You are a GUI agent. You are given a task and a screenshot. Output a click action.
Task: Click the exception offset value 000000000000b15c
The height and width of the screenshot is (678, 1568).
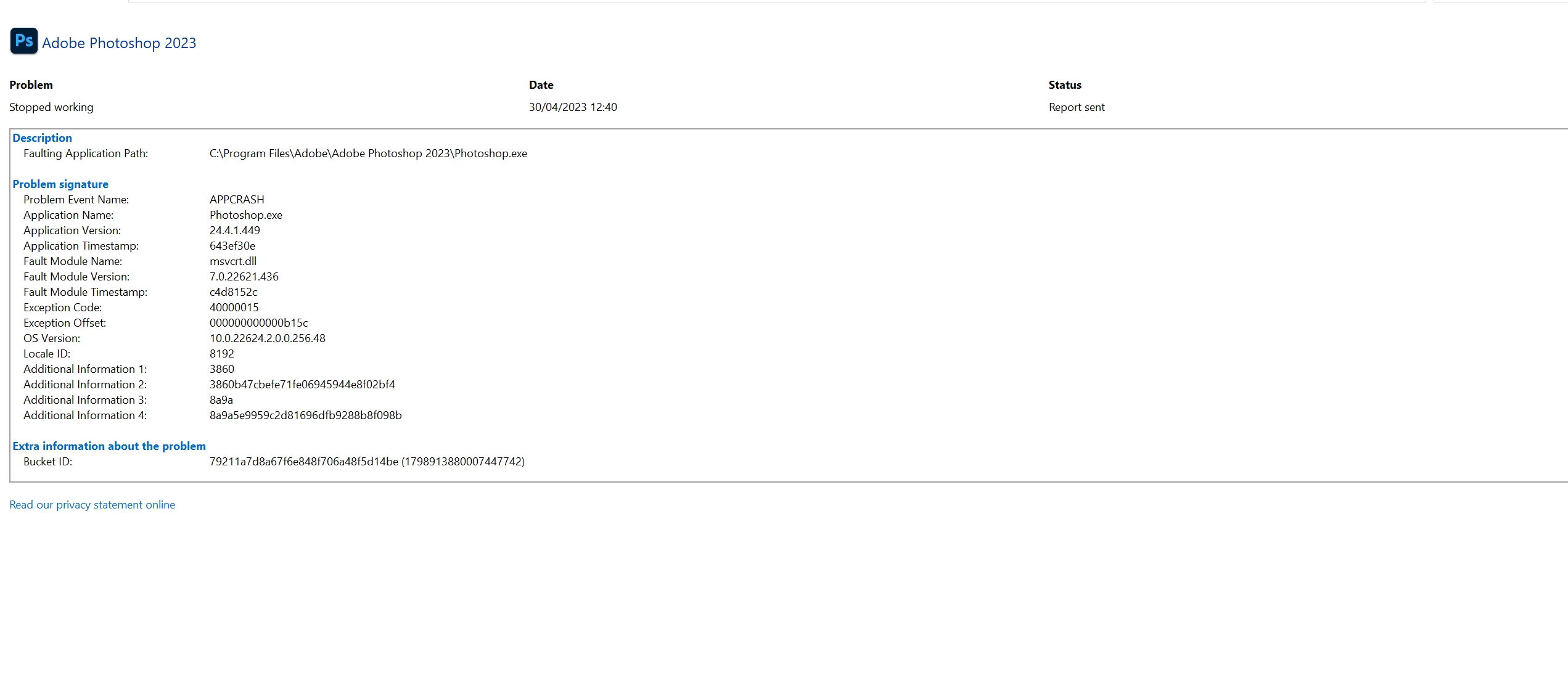(258, 323)
